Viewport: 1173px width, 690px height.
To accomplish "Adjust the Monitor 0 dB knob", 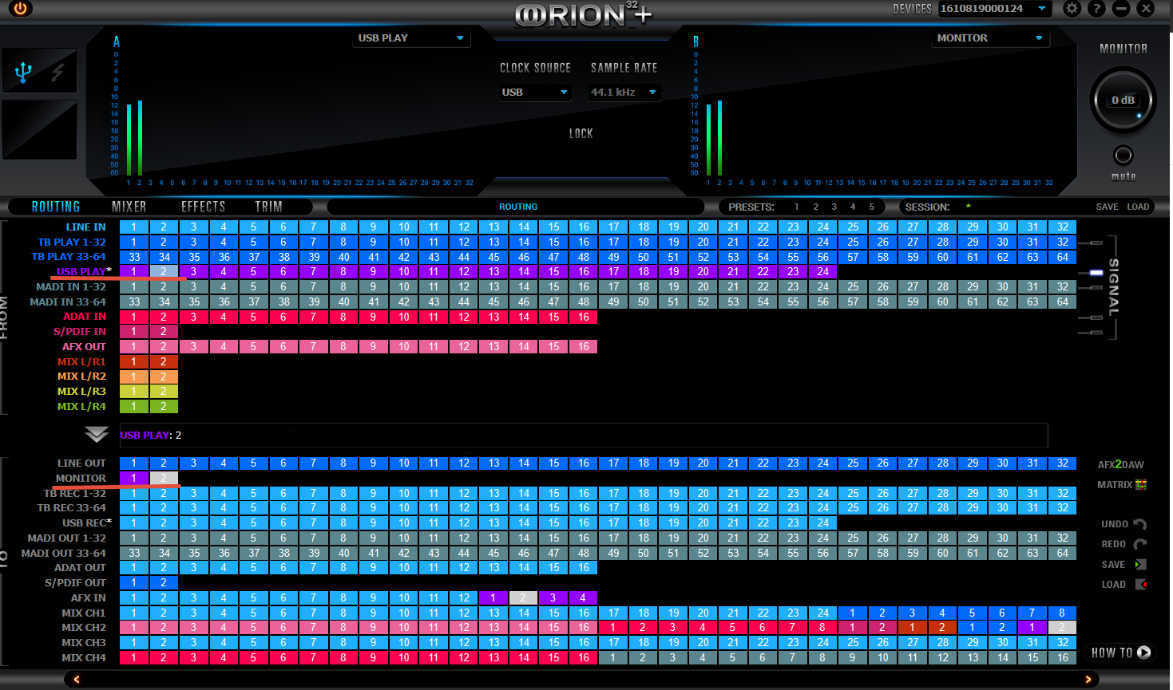I will (1123, 100).
